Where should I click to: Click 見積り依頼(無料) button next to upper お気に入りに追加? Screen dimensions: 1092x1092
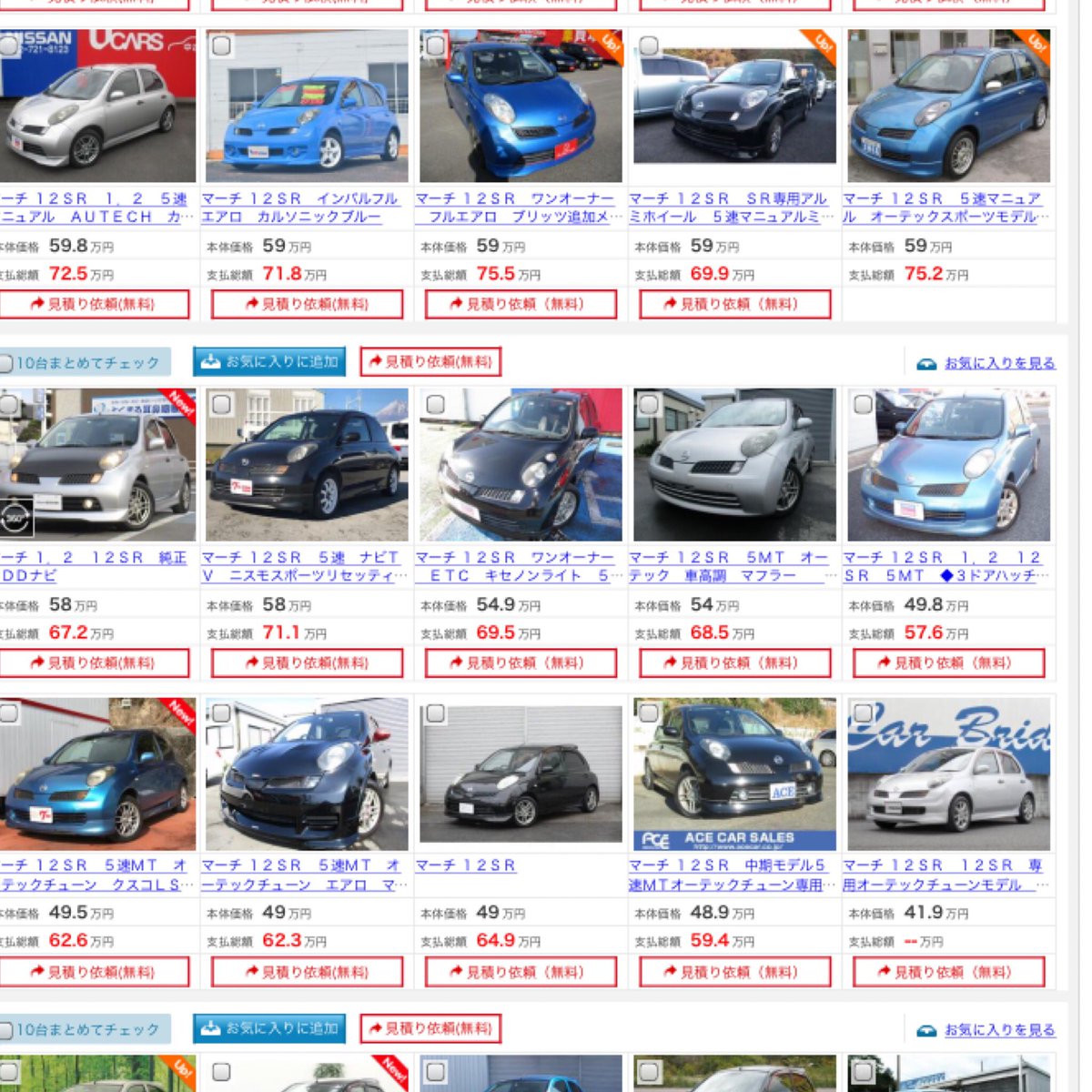click(x=430, y=361)
